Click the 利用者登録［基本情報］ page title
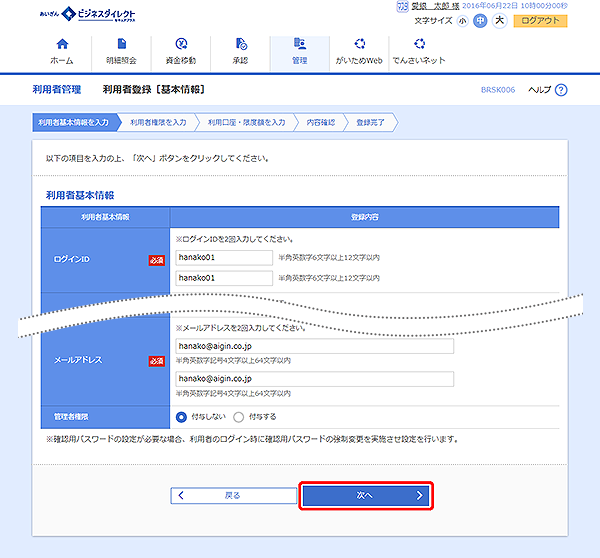600x558 pixels. pos(154,90)
